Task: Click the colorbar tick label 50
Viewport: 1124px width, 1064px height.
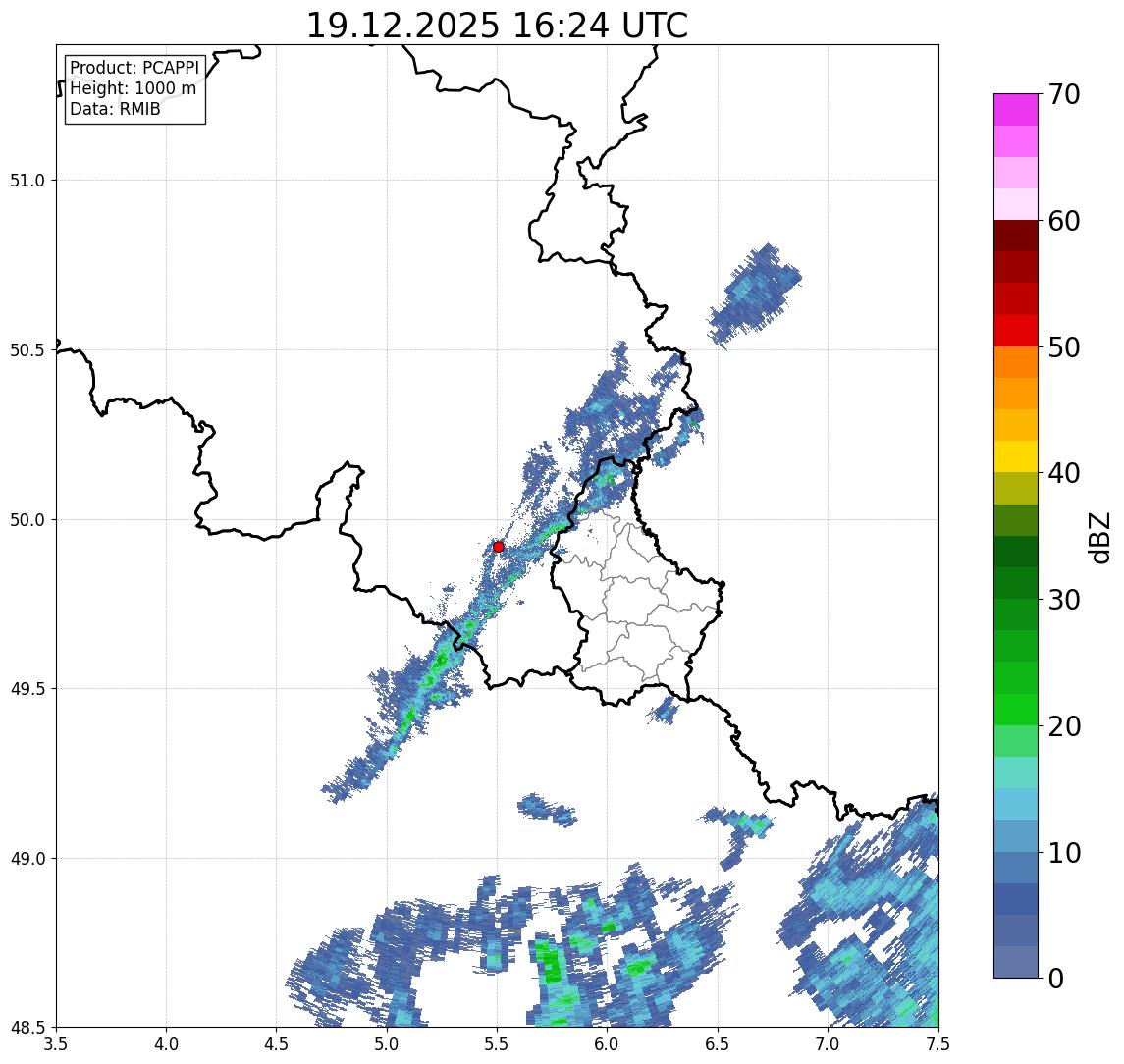Action: coord(1064,347)
